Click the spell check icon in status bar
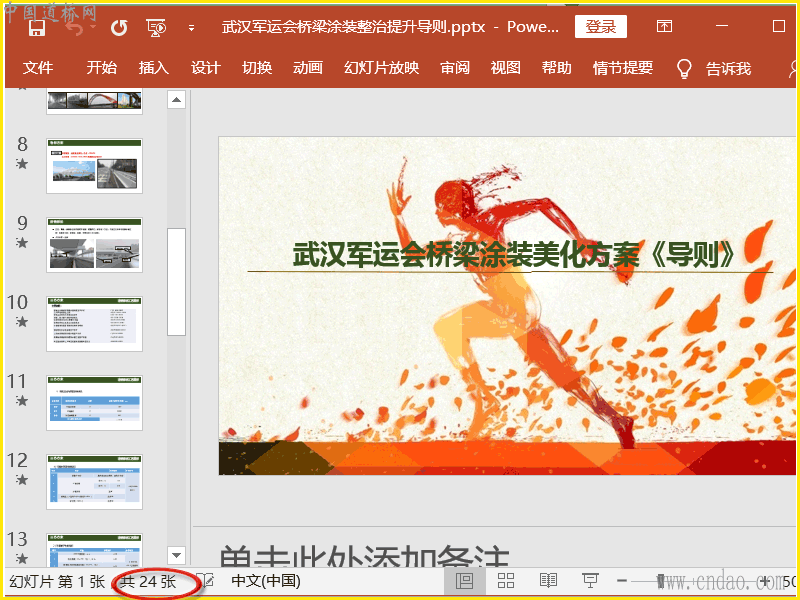 click(205, 581)
